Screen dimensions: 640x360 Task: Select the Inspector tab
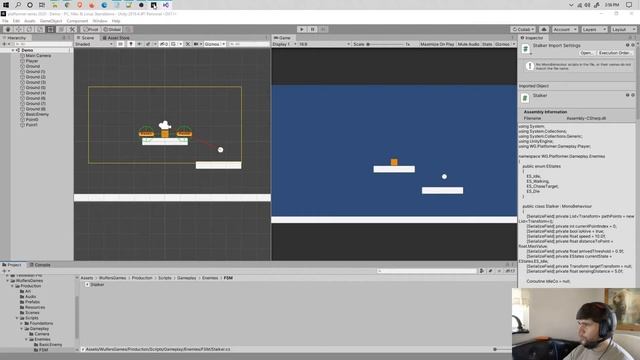tap(532, 38)
